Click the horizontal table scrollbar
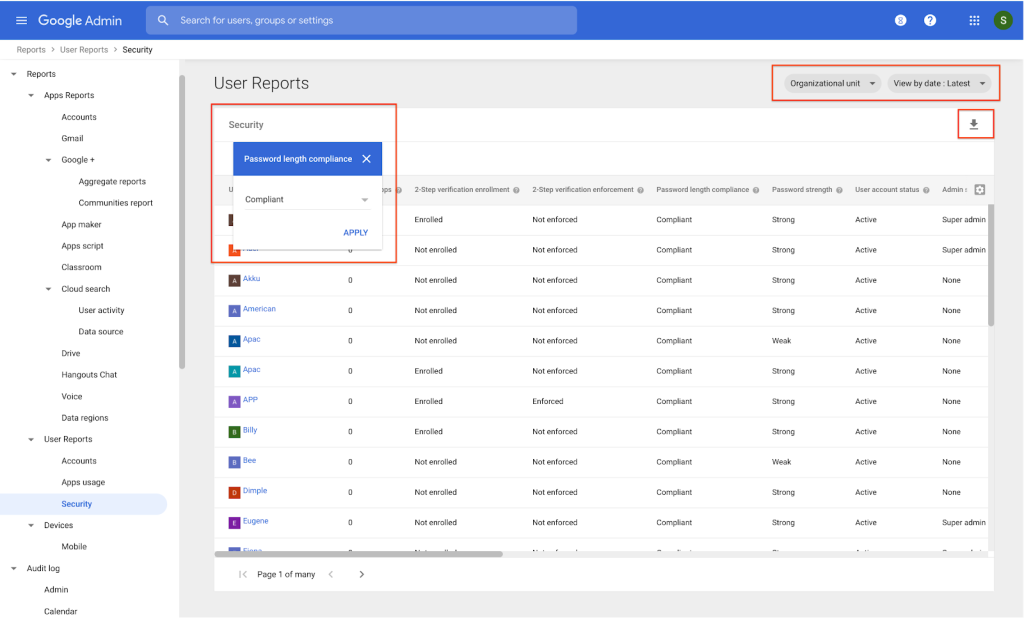This screenshot has height=619, width=1024. pos(360,553)
